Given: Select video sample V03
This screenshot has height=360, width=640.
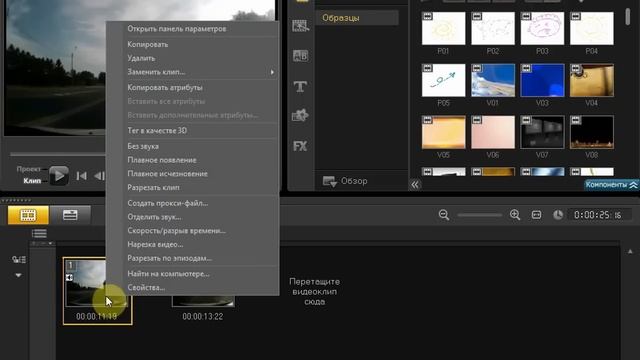Looking at the screenshot, I should 542,80.
